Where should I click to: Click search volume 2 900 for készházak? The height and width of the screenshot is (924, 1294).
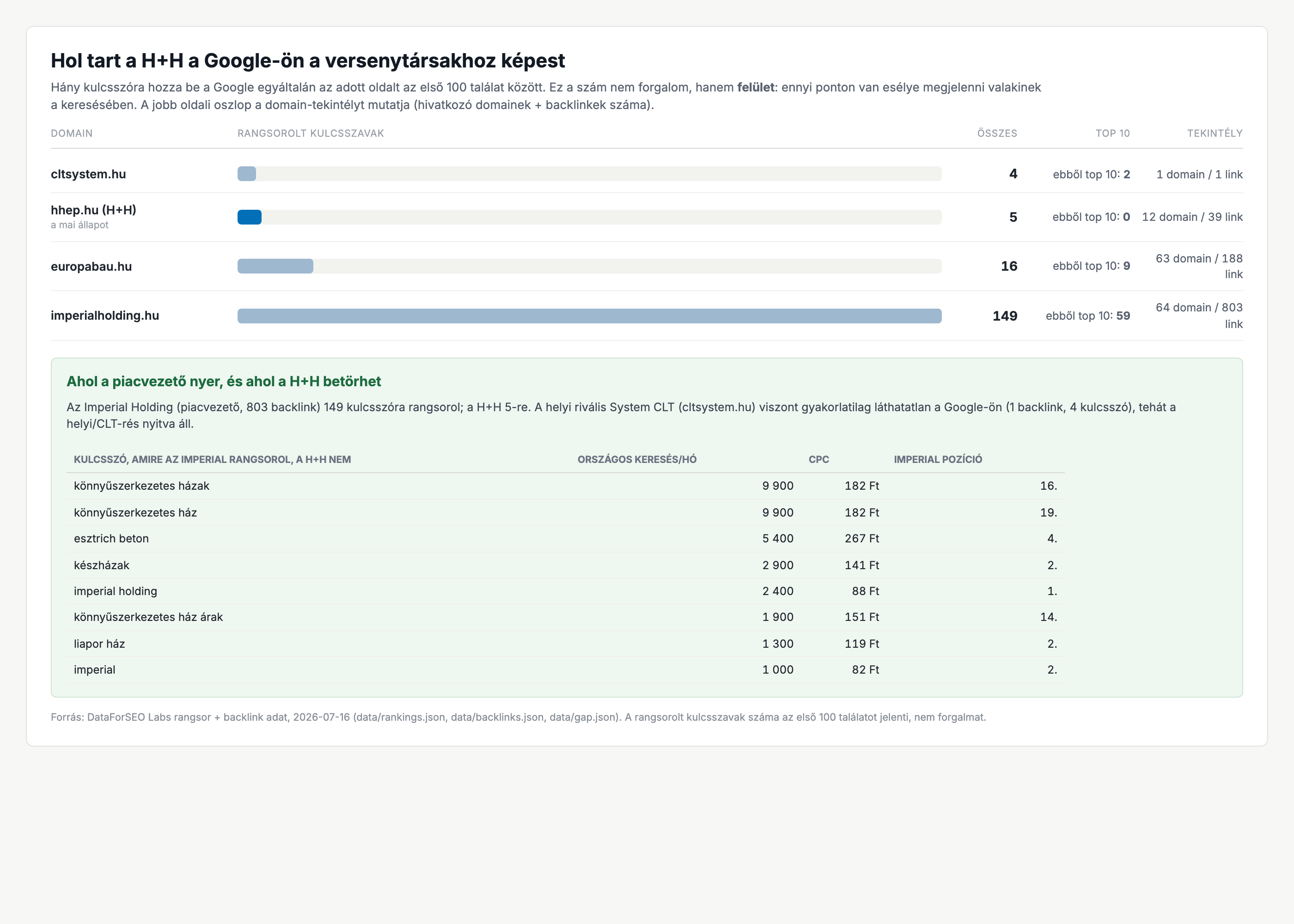[x=777, y=565]
